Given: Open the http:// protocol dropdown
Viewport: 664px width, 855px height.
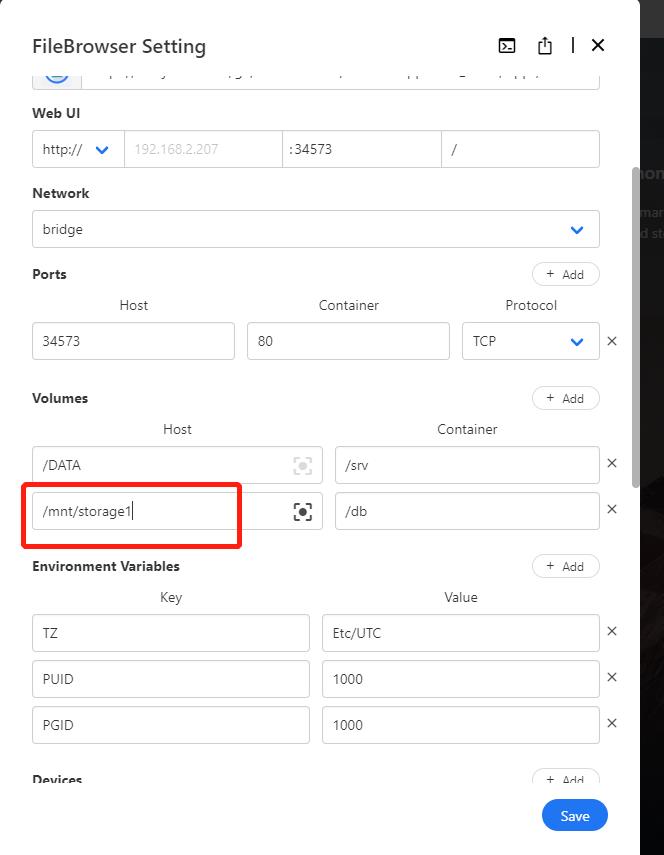Looking at the screenshot, I should pyautogui.click(x=79, y=149).
